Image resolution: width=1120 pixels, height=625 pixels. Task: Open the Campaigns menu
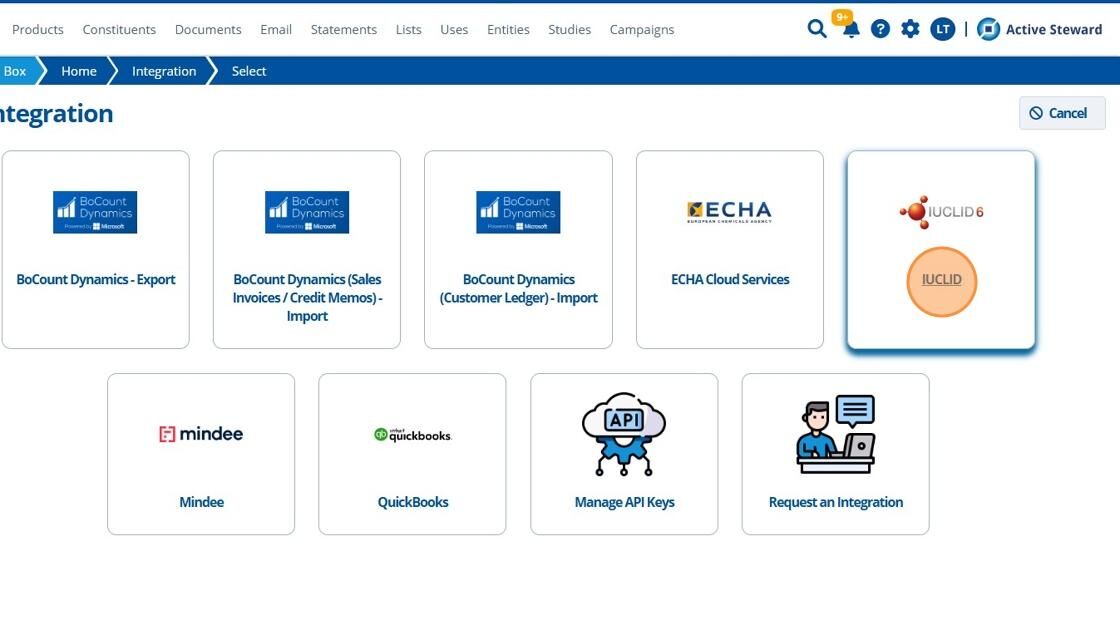[x=641, y=29]
